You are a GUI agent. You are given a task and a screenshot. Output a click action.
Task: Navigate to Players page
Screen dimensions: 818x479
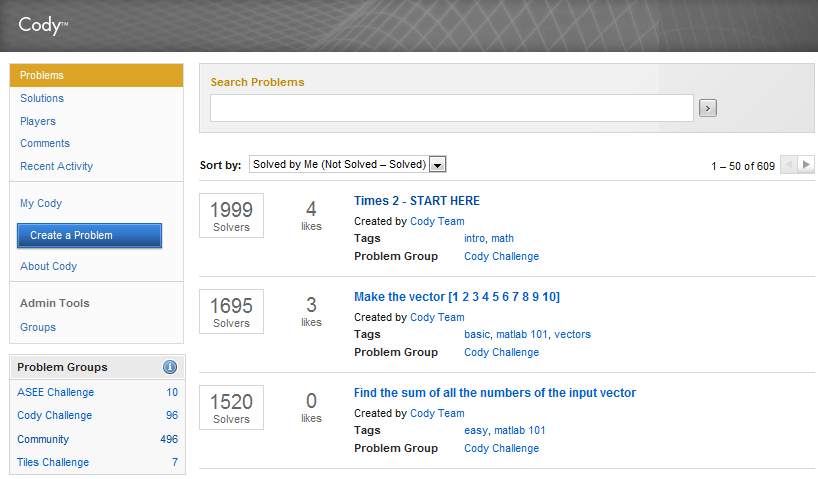point(38,121)
